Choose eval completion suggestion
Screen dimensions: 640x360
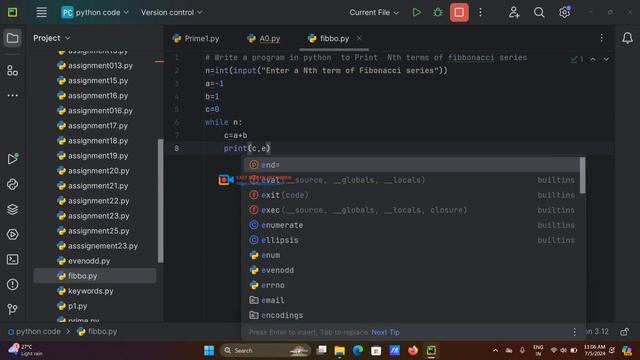point(412,180)
